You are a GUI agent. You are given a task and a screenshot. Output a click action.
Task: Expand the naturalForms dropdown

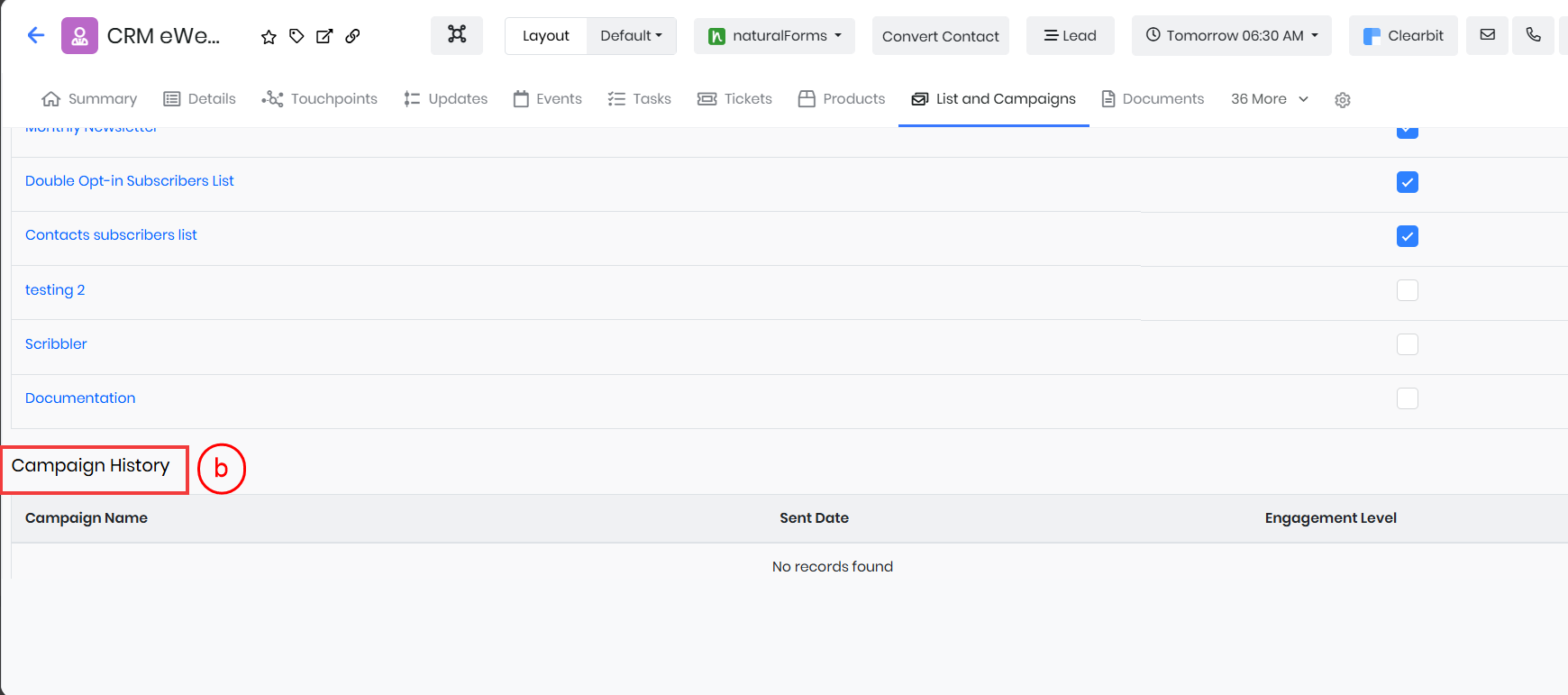(x=774, y=36)
